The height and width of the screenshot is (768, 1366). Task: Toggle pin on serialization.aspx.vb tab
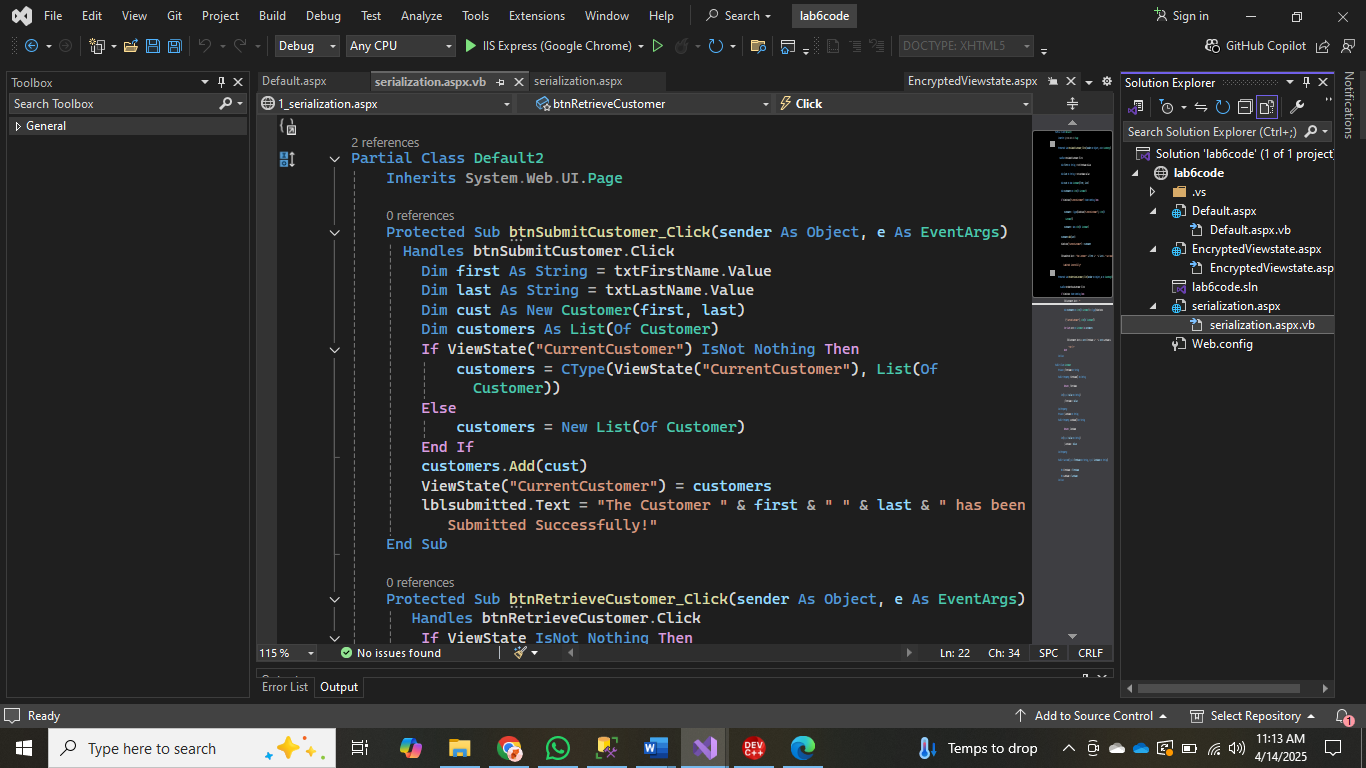(501, 82)
